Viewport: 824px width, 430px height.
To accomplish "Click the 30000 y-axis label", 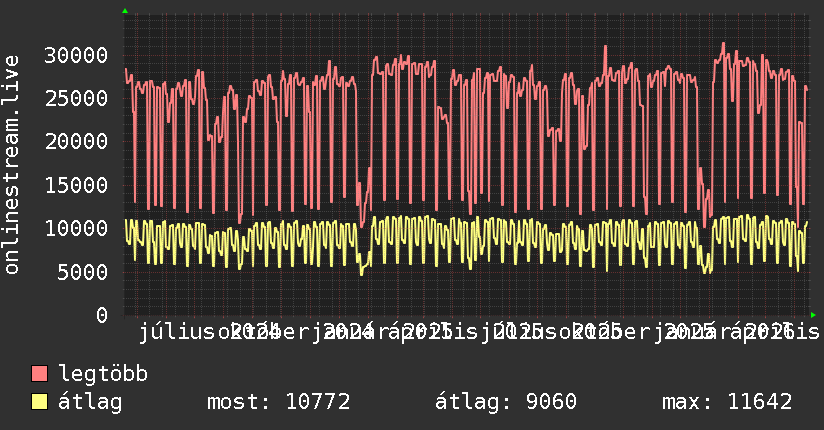I will click(76, 55).
